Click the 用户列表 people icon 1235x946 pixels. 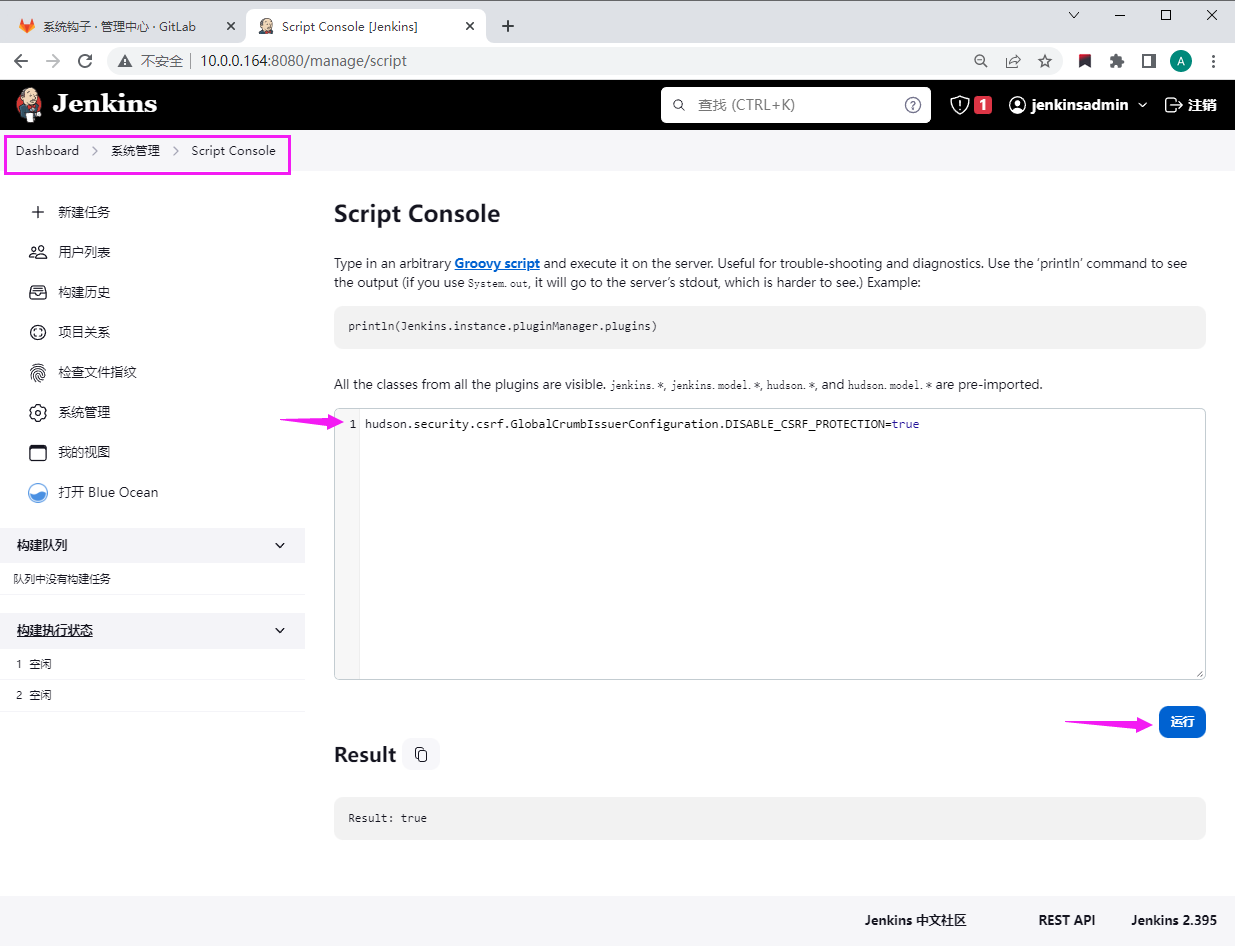(38, 252)
